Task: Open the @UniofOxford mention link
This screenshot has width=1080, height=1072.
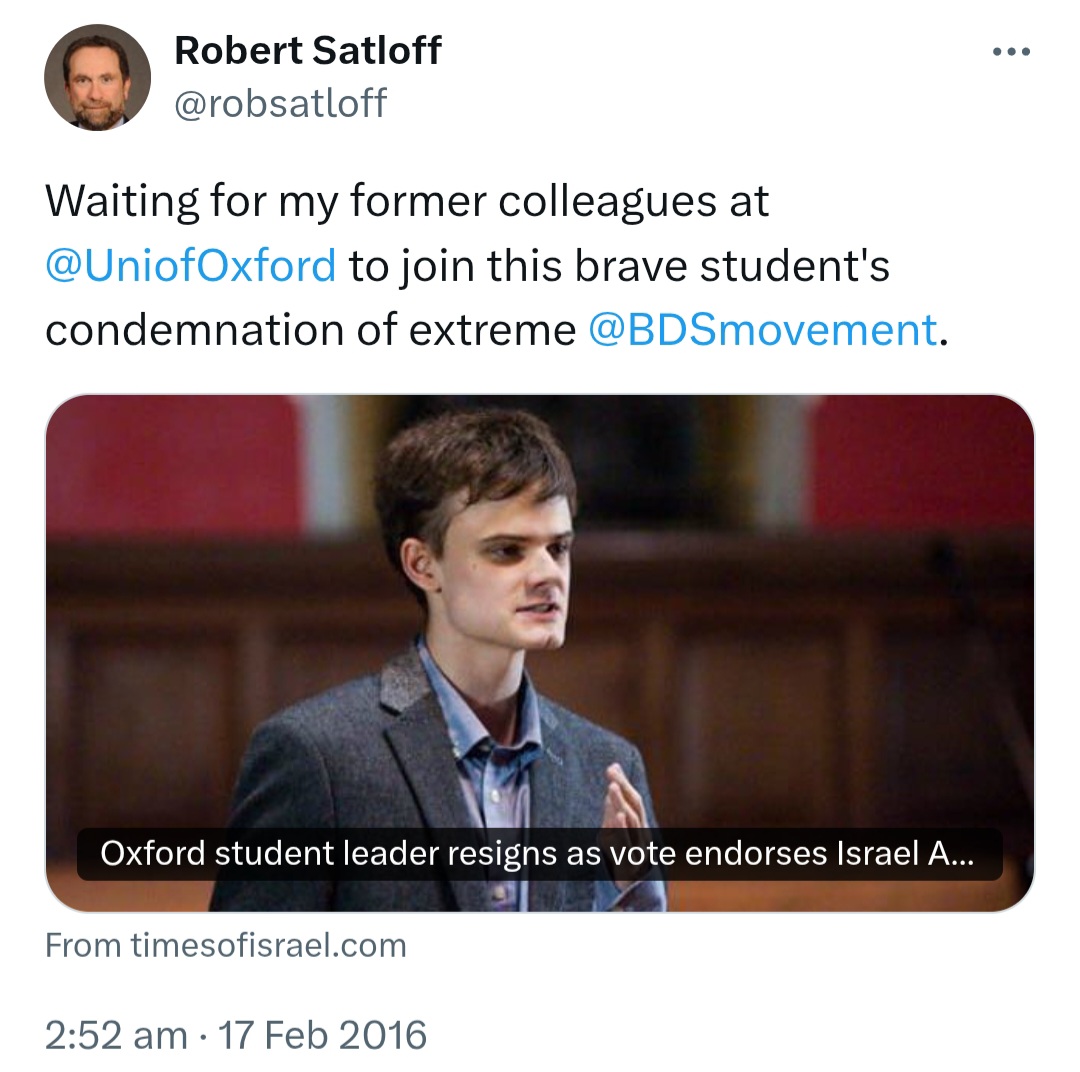Action: (x=191, y=267)
